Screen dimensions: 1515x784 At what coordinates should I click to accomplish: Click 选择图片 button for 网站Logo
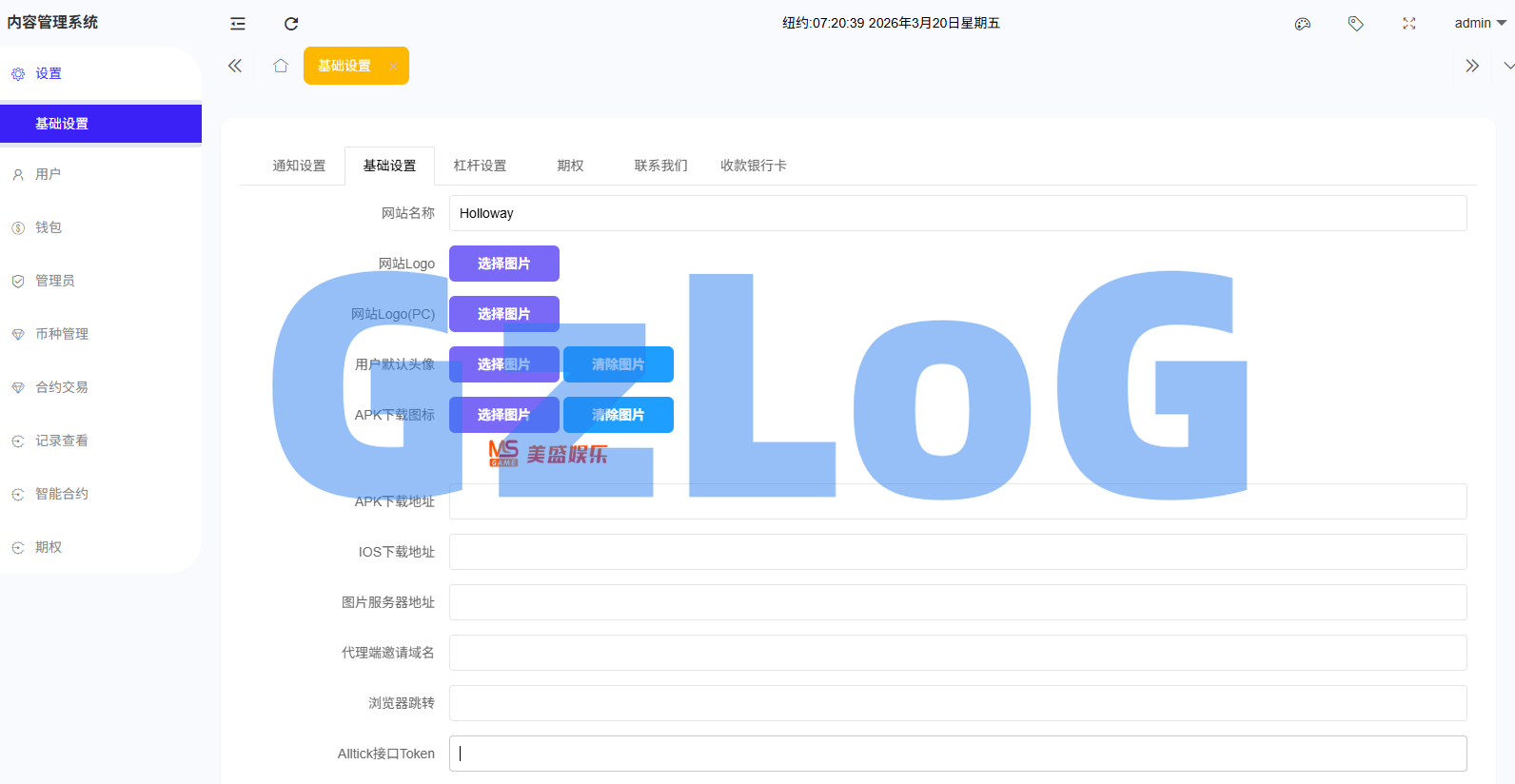coord(503,264)
